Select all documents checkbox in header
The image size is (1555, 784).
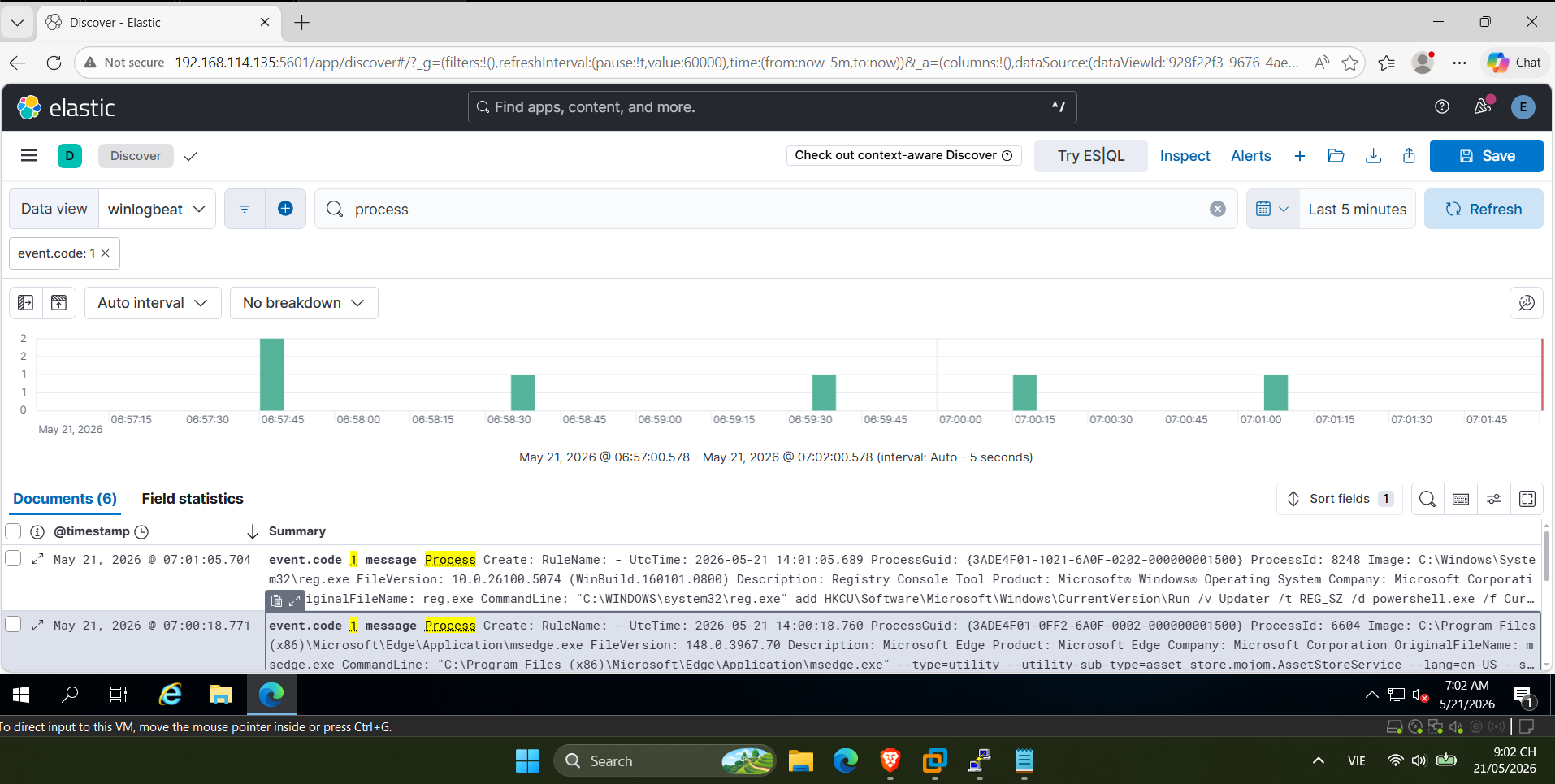13,531
